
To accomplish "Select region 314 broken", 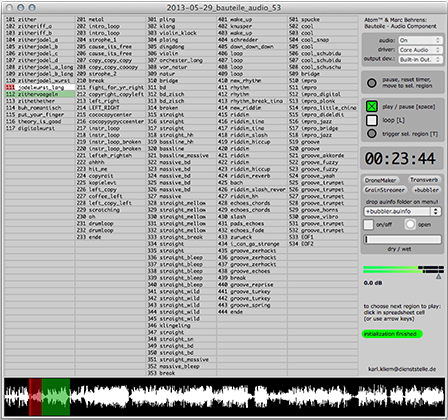I will (182, 108).
